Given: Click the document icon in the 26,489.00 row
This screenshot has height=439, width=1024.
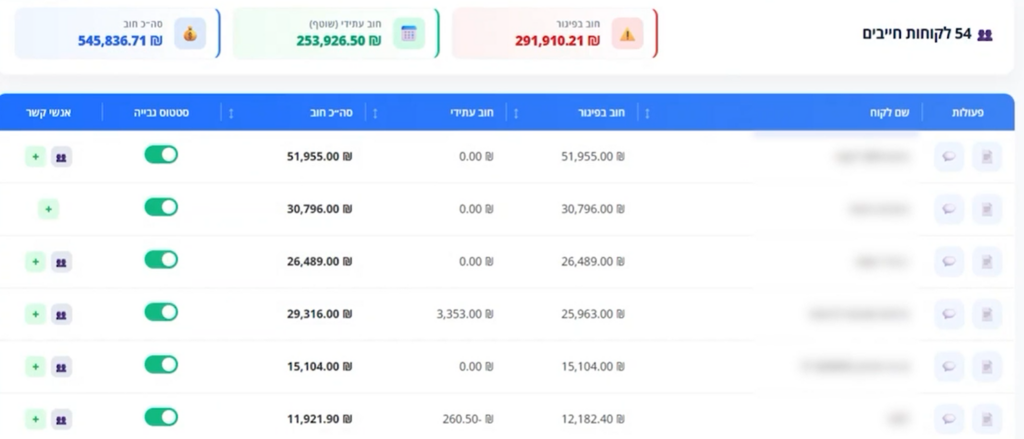Looking at the screenshot, I should pyautogui.click(x=986, y=262).
